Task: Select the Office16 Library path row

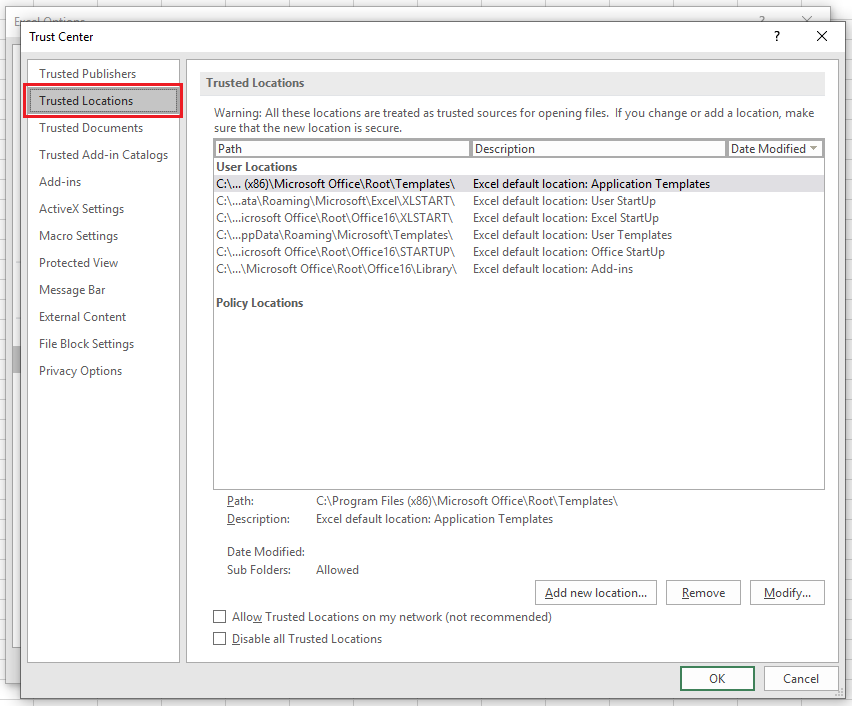Action: (519, 269)
